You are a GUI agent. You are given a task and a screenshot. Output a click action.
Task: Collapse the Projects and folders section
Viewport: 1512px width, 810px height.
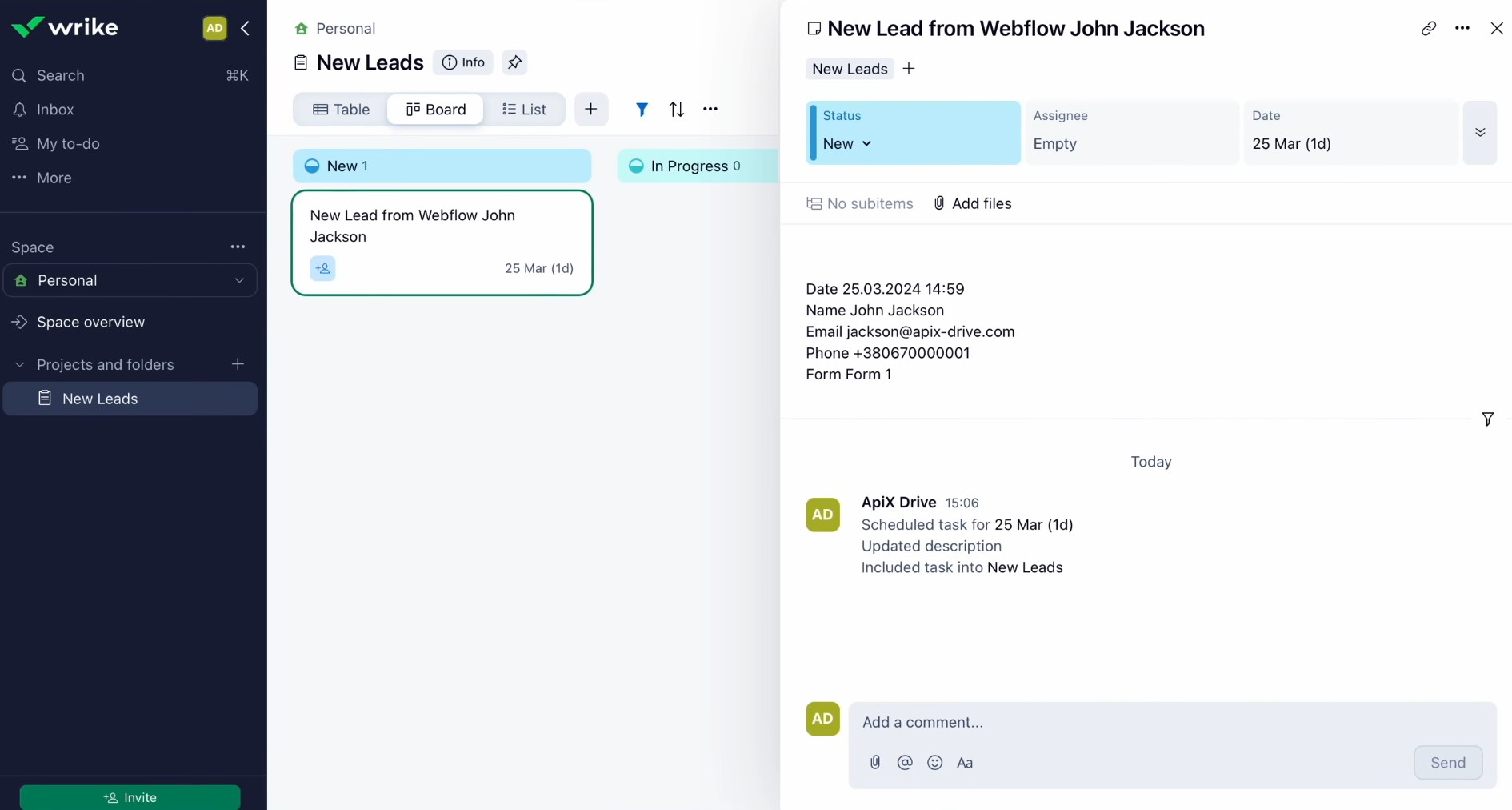(18, 365)
